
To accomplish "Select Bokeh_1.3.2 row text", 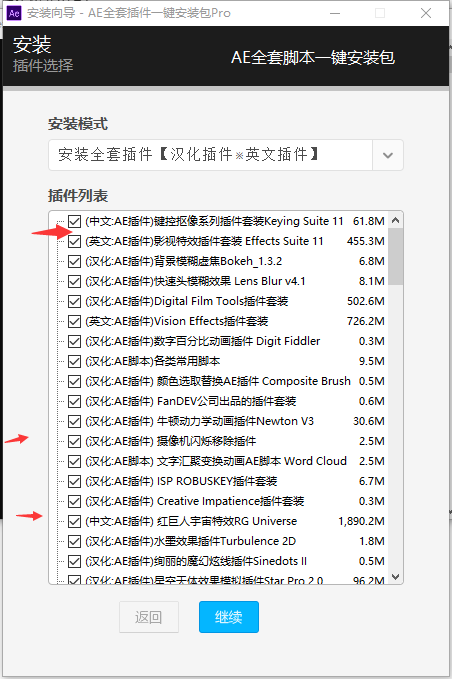I will [x=184, y=261].
